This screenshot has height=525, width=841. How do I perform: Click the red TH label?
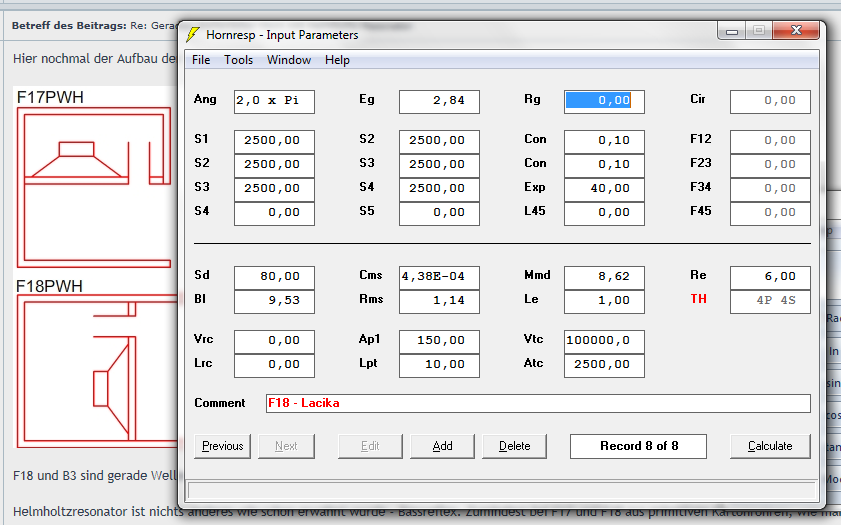698,299
